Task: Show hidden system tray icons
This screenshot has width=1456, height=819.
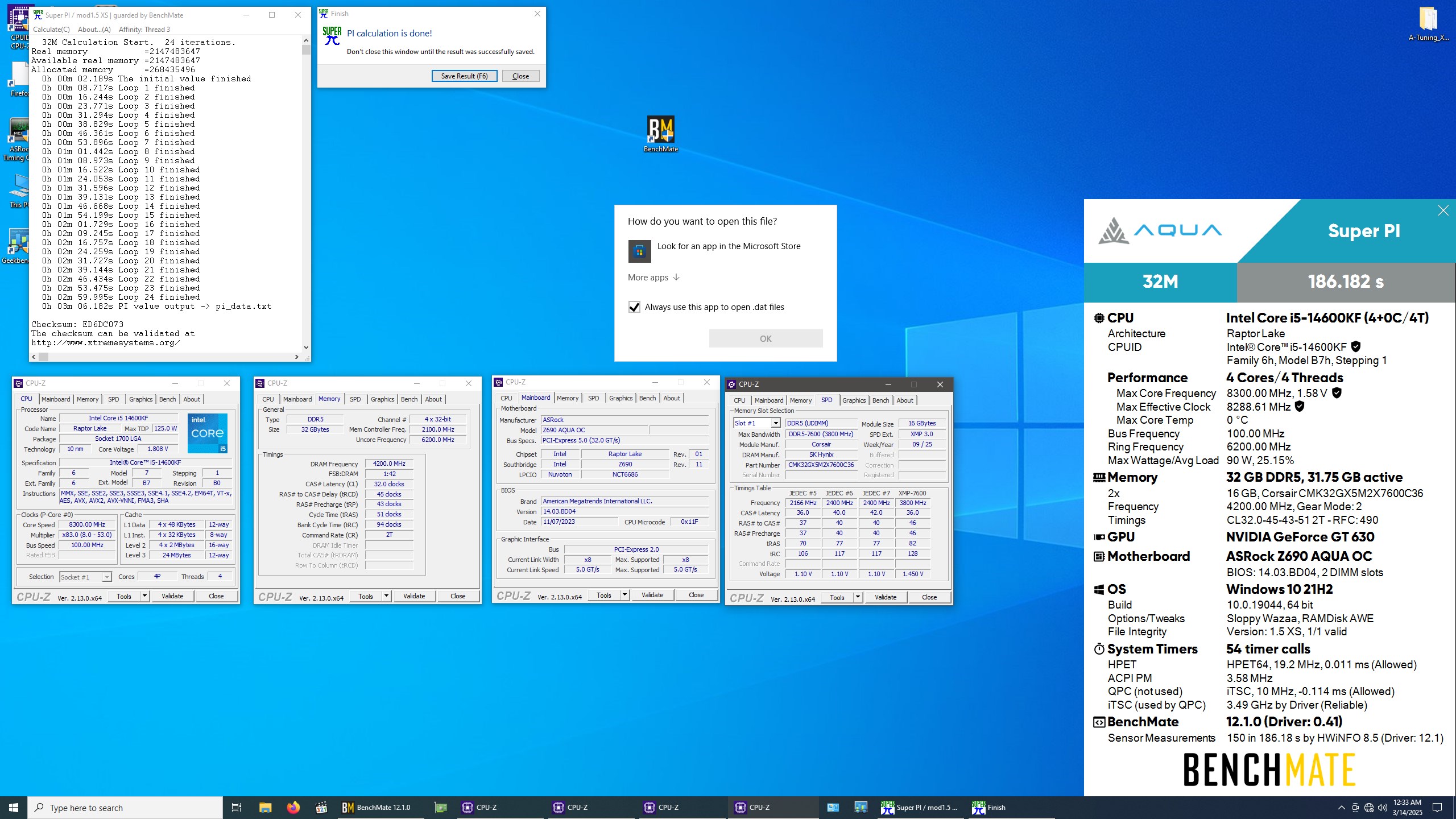Action: point(1342,807)
